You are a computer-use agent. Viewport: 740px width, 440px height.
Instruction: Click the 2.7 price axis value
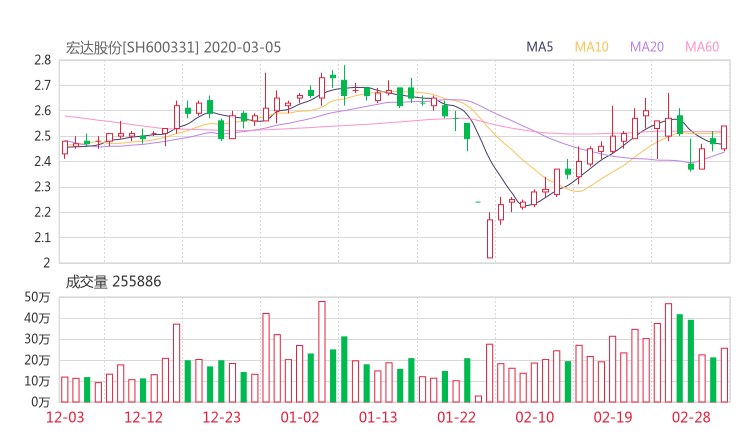pyautogui.click(x=42, y=85)
